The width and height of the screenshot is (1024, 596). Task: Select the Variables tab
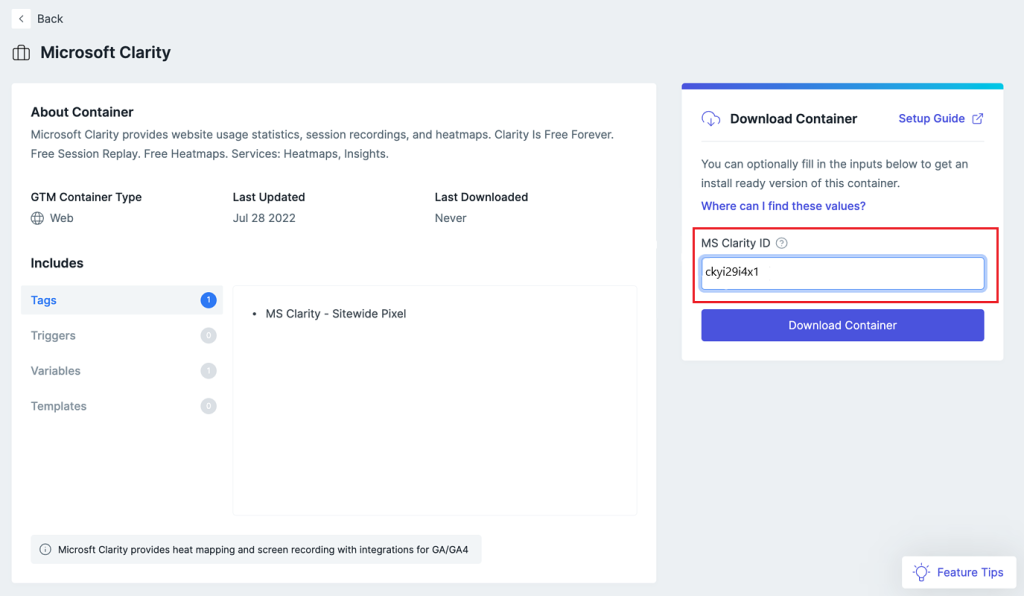coord(121,371)
